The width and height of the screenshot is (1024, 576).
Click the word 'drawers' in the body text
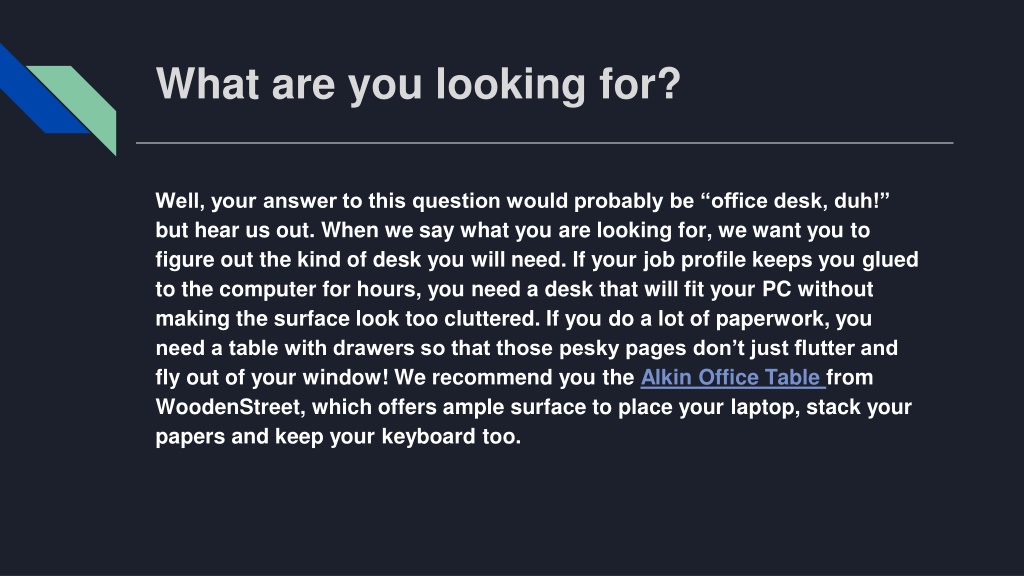coord(374,348)
